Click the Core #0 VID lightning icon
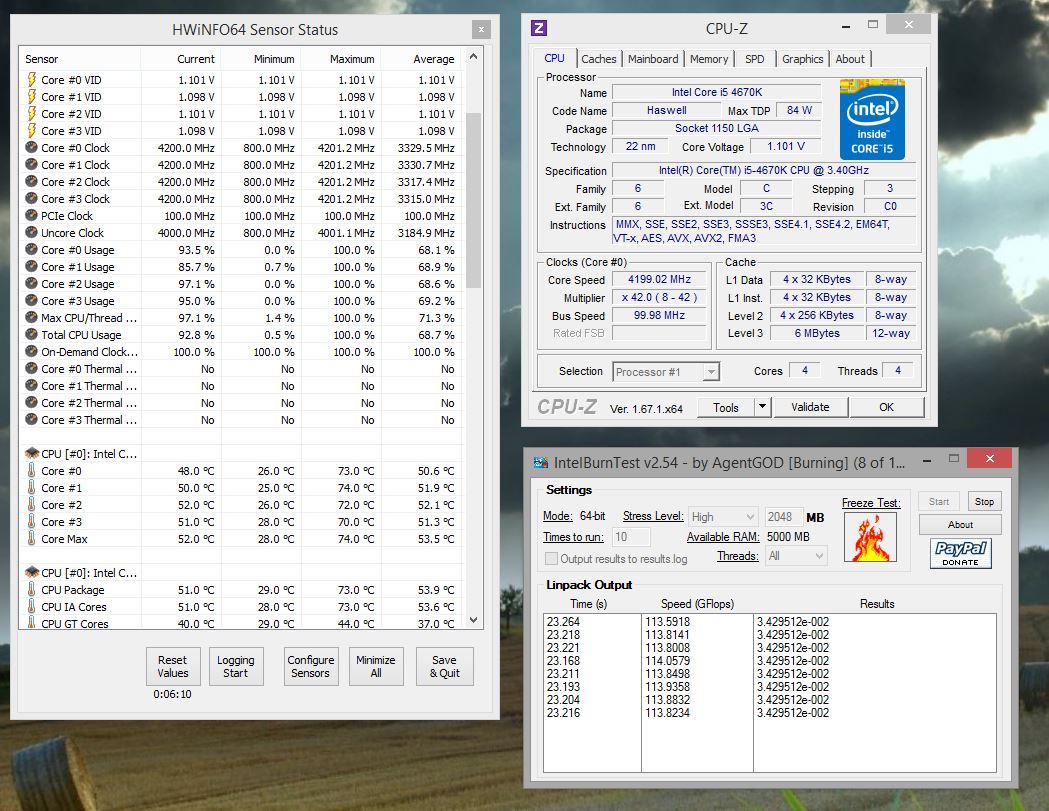 pyautogui.click(x=31, y=80)
